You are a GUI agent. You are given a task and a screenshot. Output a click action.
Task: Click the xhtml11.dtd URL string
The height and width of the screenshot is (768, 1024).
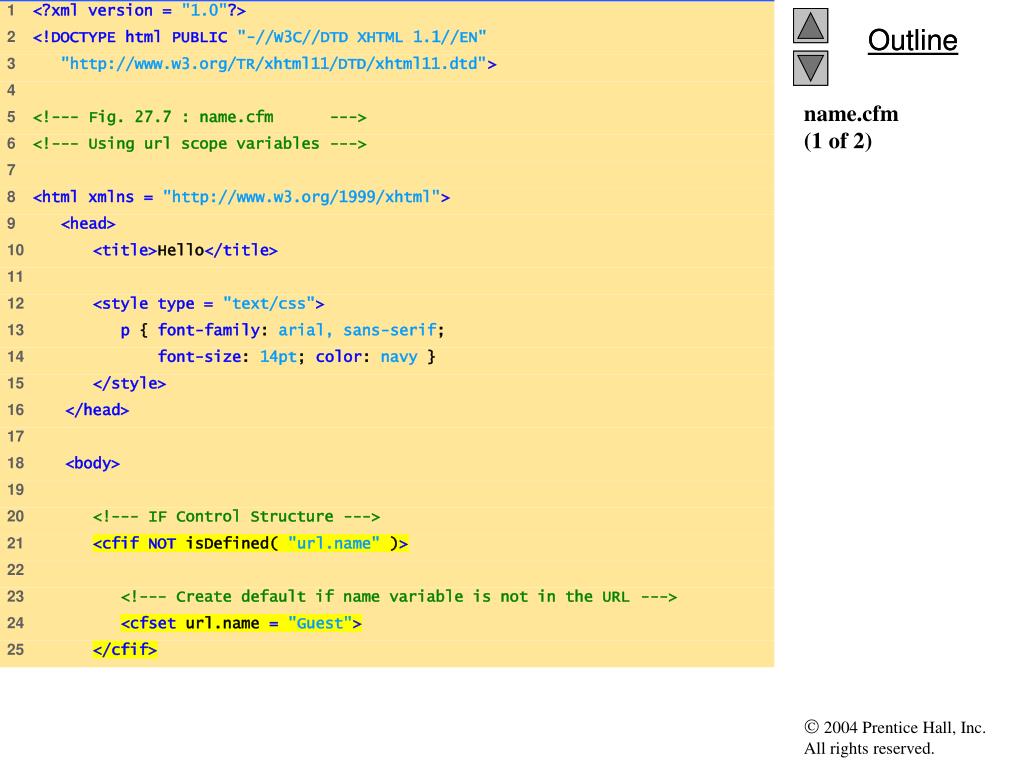[x=278, y=64]
